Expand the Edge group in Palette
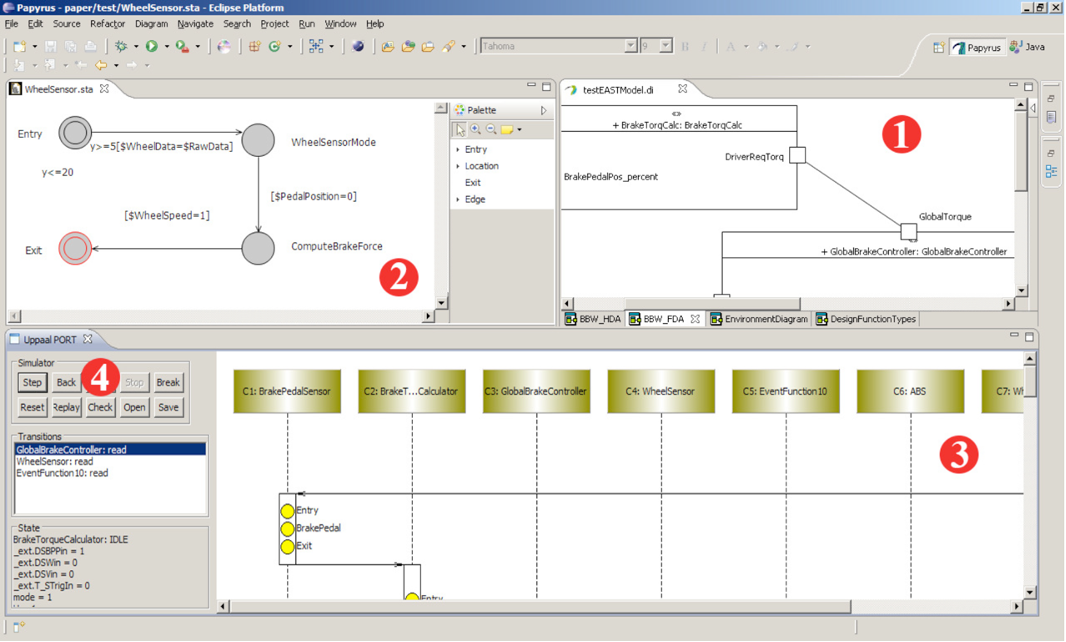Image resolution: width=1066 pixels, height=642 pixels. click(458, 199)
